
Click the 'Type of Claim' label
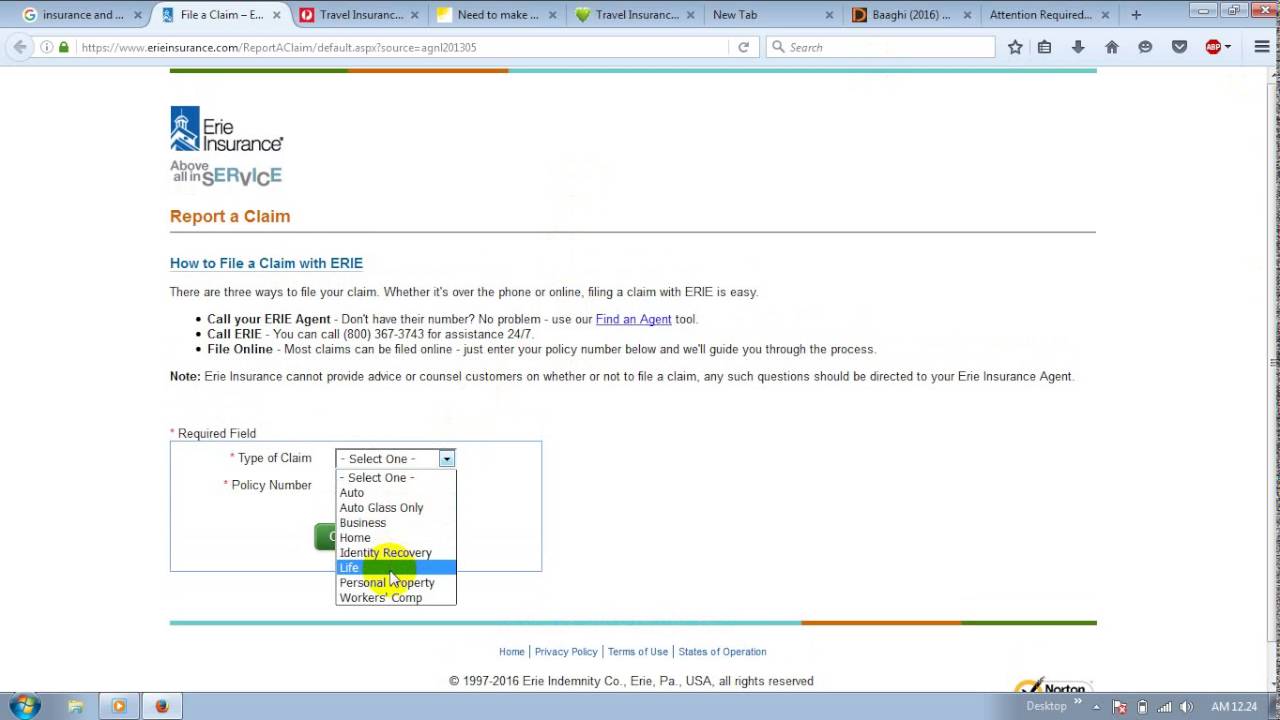[274, 458]
